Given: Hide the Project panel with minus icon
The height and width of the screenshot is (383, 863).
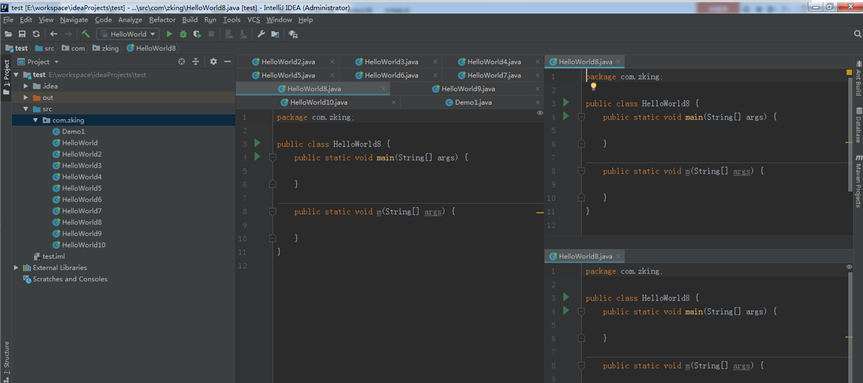Looking at the screenshot, I should pyautogui.click(x=227, y=62).
